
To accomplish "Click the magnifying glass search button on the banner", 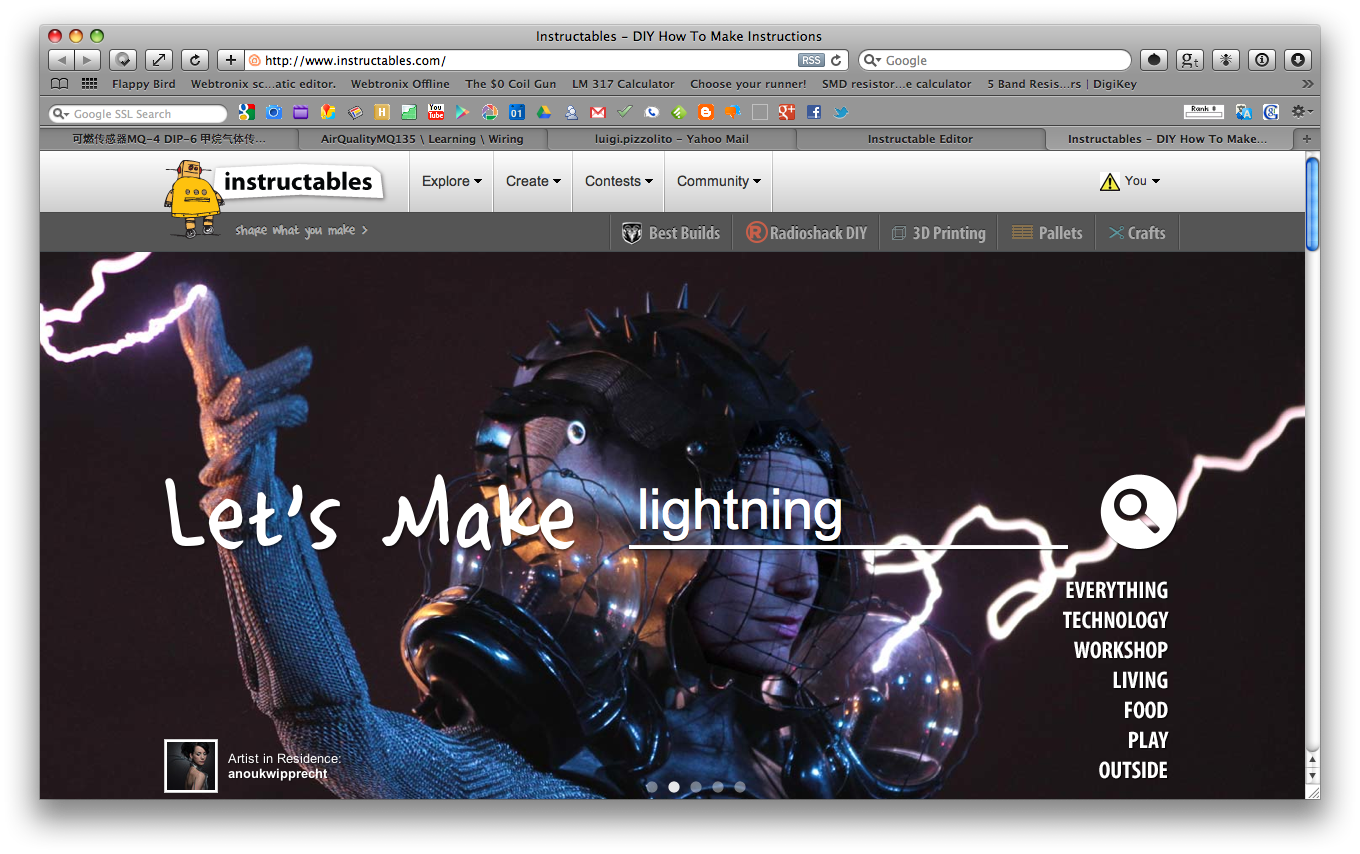I will click(x=1138, y=511).
